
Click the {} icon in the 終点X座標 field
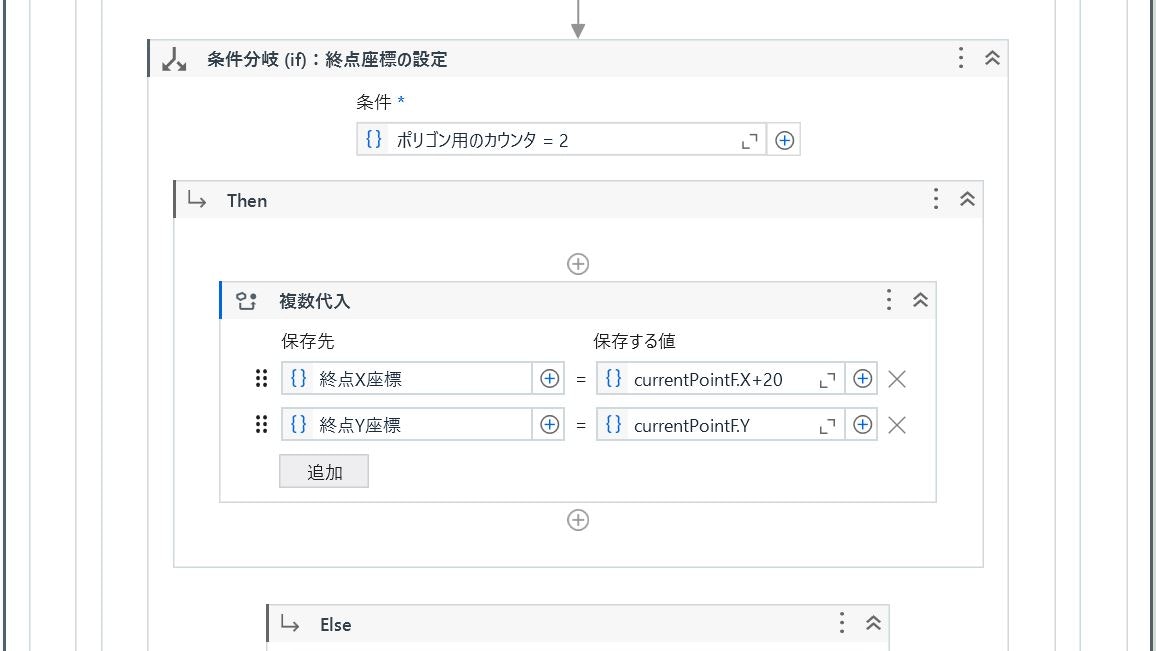[298, 378]
